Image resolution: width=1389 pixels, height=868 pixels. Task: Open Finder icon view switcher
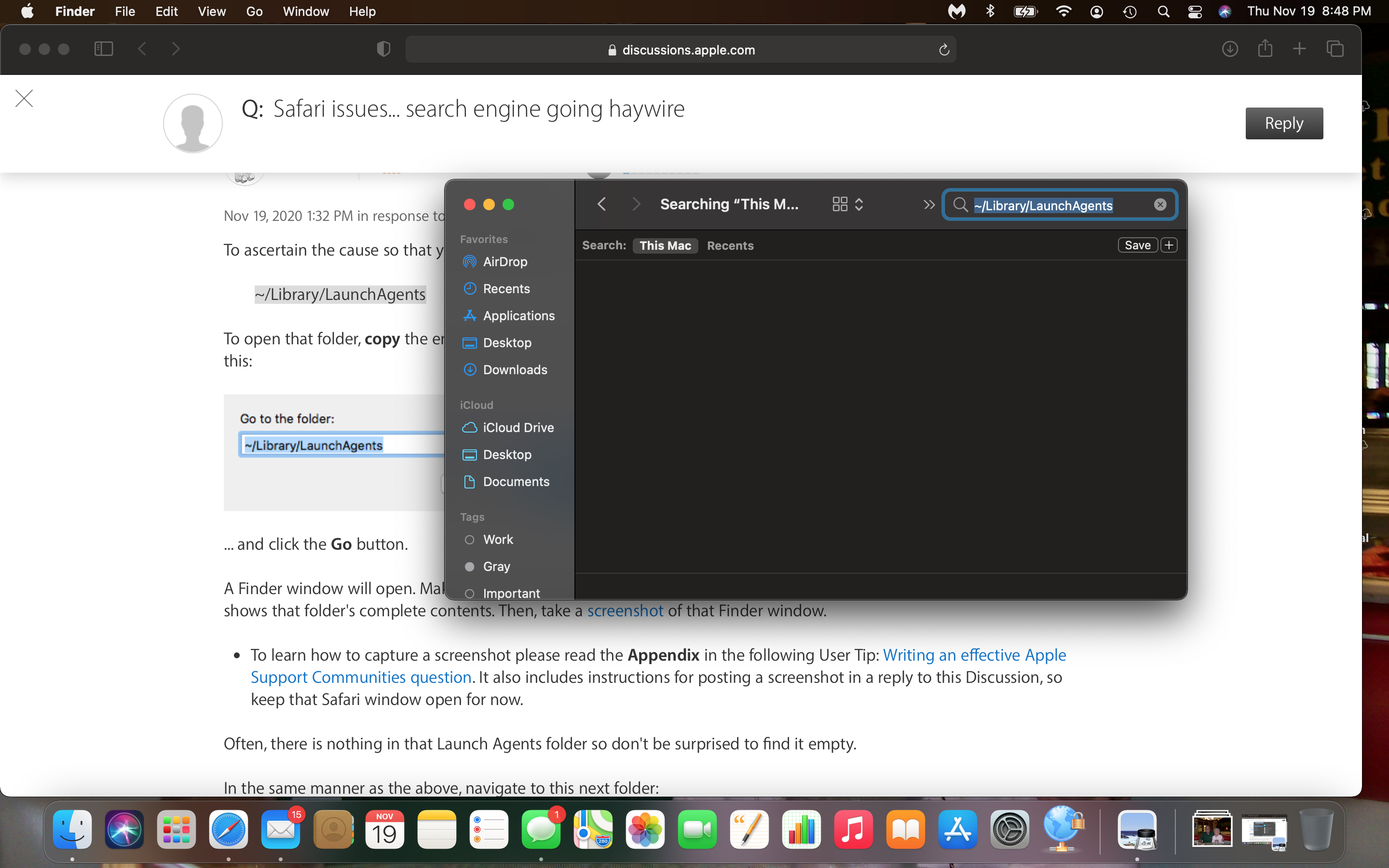click(x=848, y=204)
